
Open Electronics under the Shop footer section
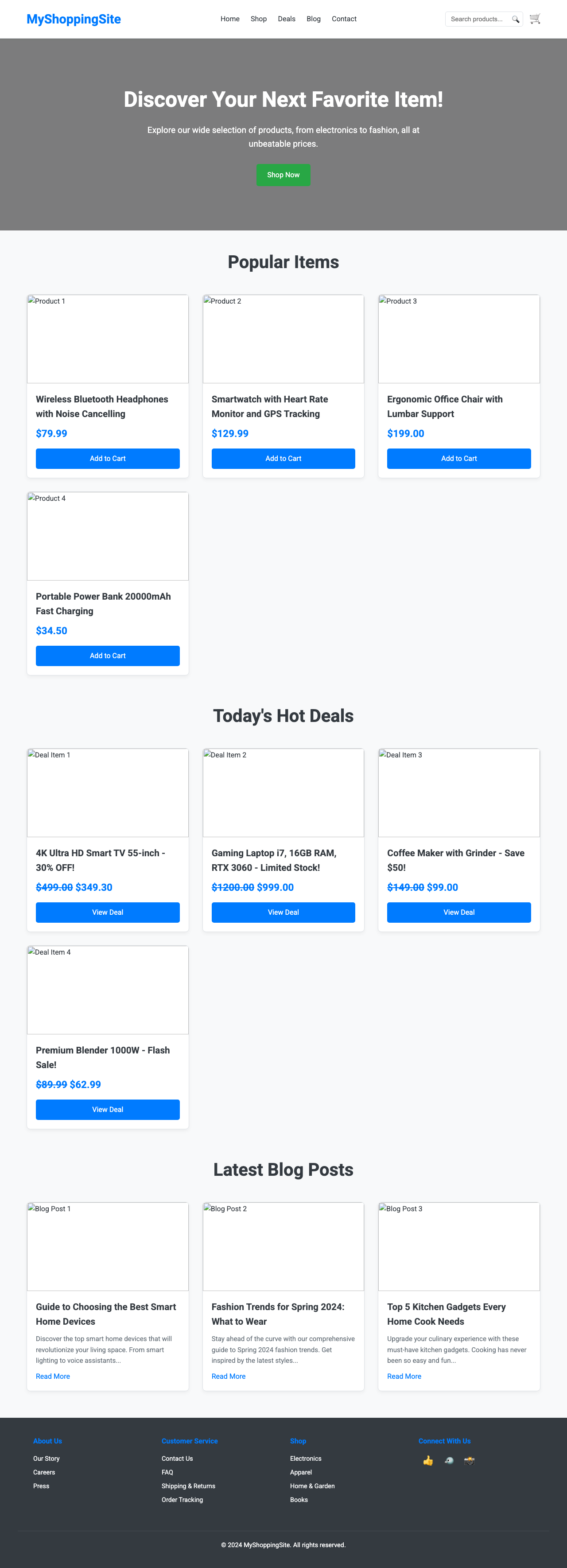[x=306, y=1459]
